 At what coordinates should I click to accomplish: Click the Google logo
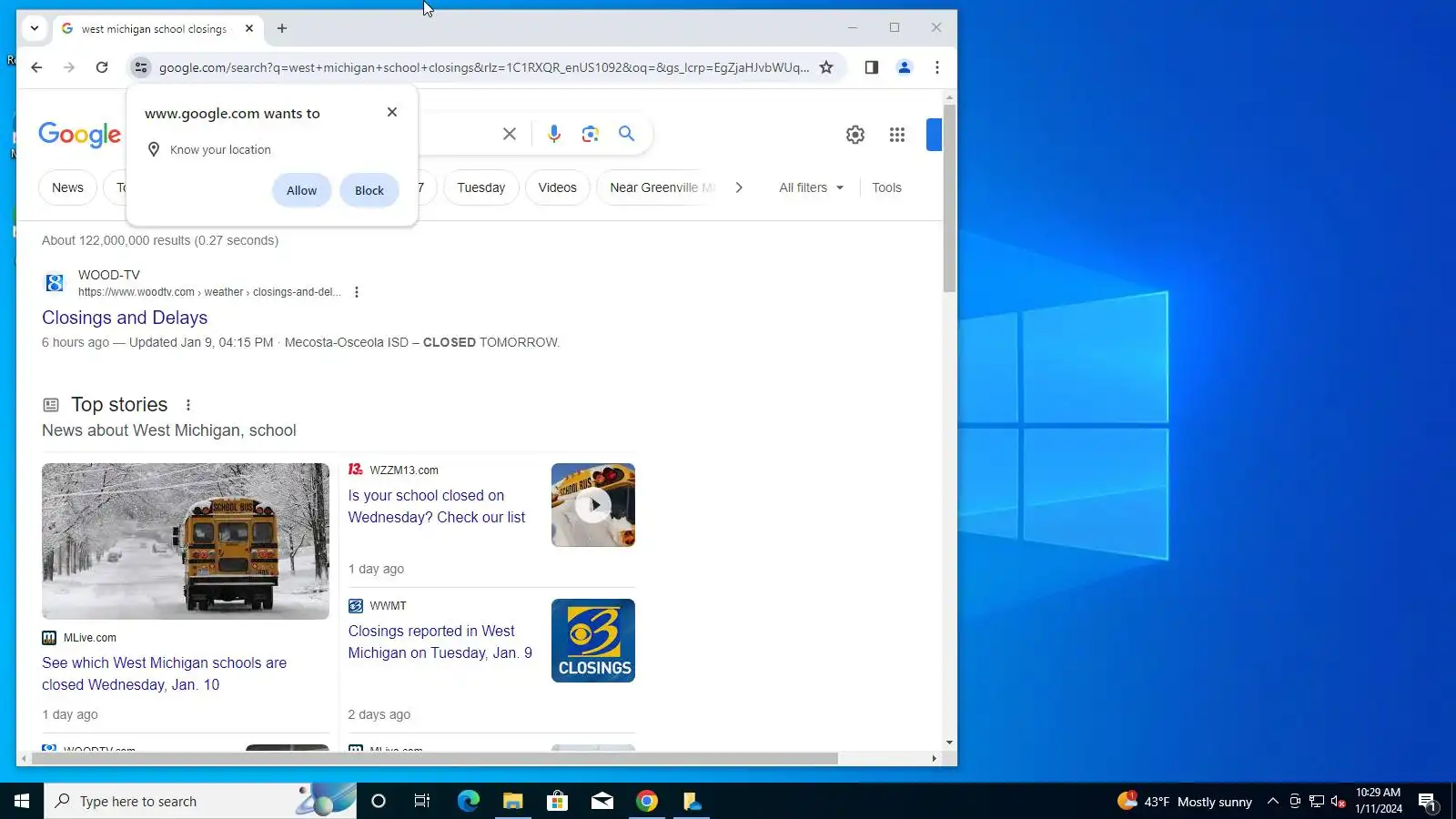point(80,135)
